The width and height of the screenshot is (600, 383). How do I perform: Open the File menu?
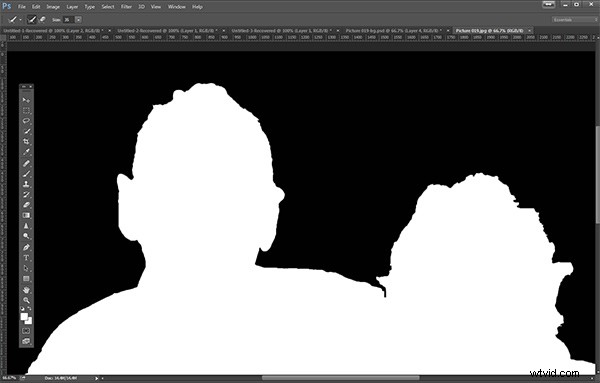[x=22, y=7]
